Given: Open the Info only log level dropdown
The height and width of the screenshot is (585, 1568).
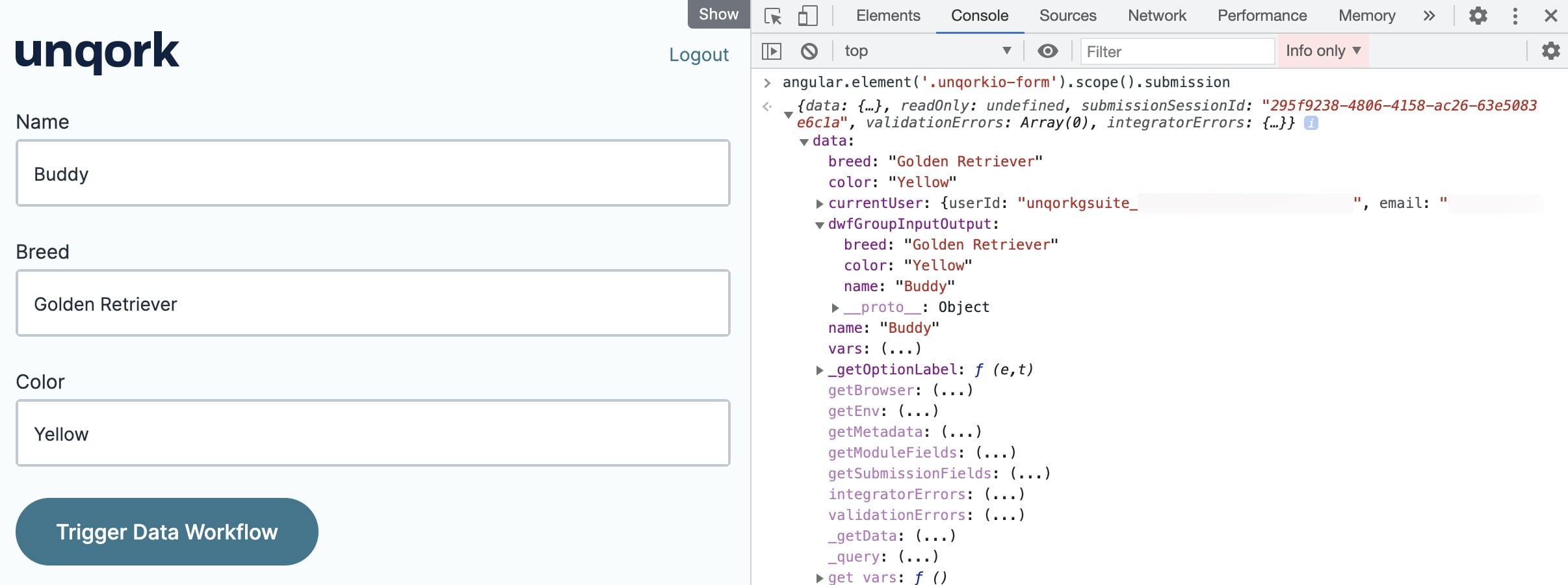Looking at the screenshot, I should point(1323,51).
